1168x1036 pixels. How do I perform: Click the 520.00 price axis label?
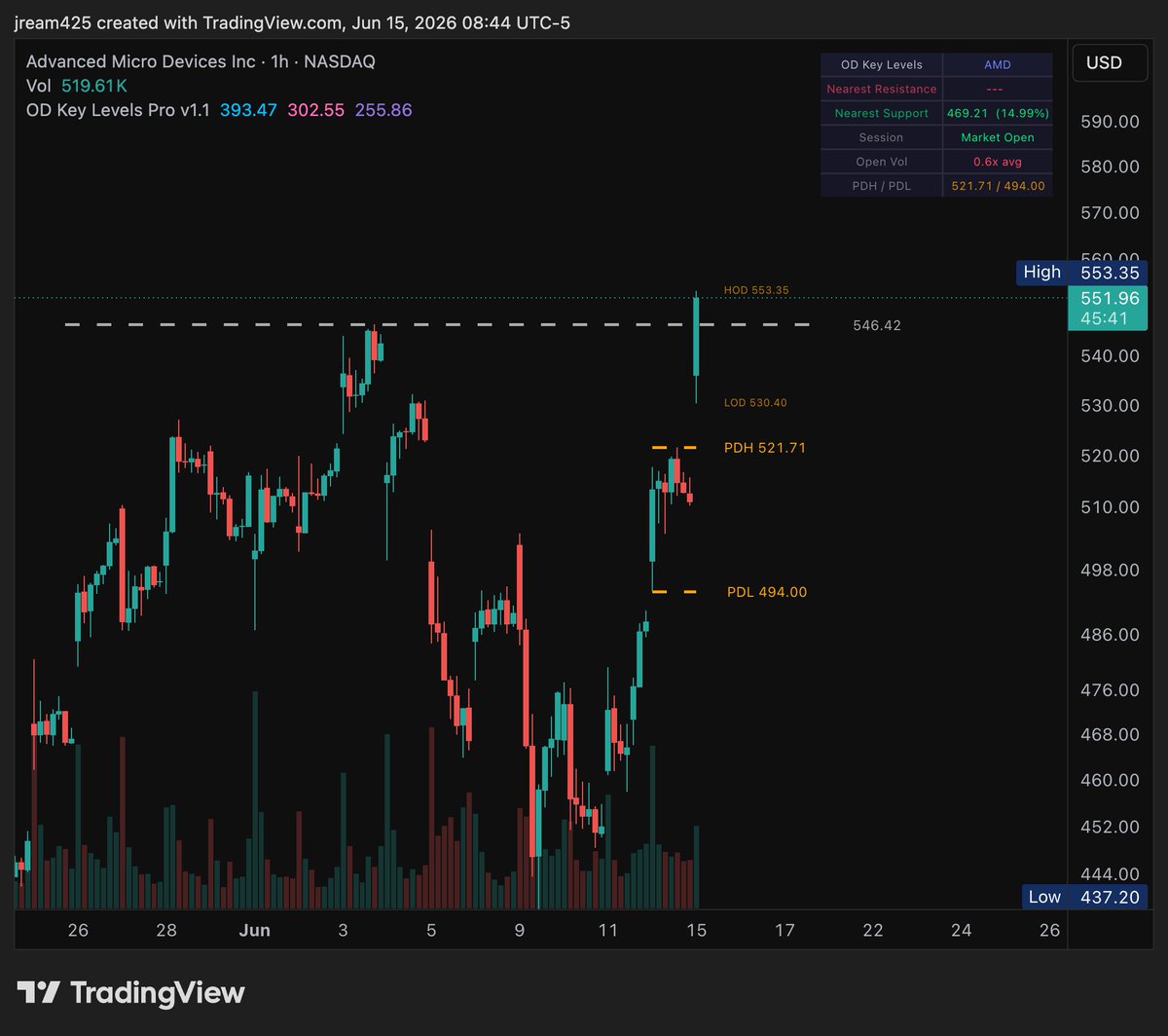1110,456
